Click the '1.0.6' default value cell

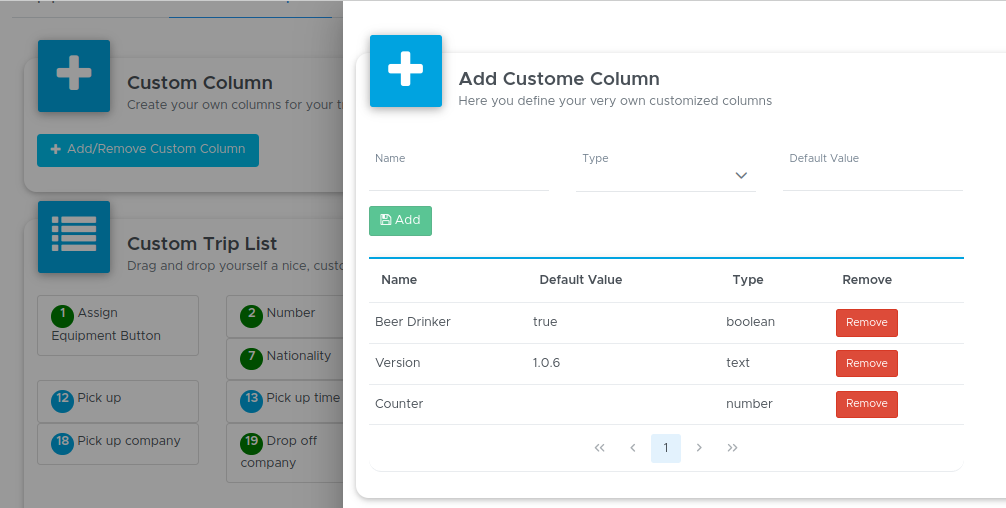546,363
